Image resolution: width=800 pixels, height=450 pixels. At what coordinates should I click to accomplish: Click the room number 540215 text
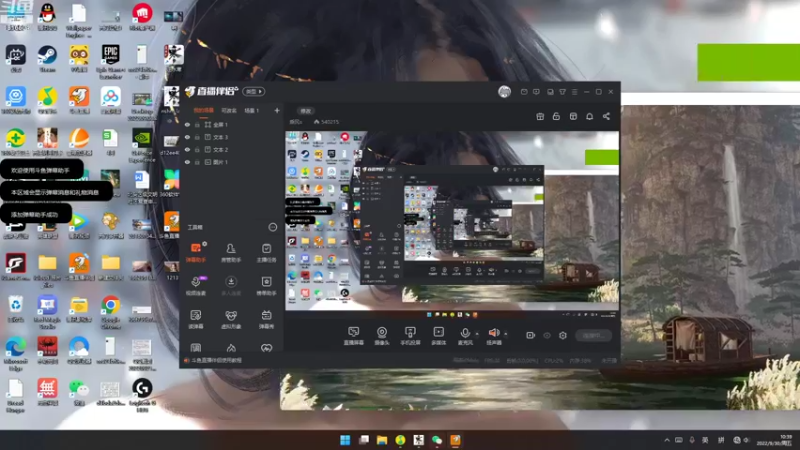tap(330, 122)
